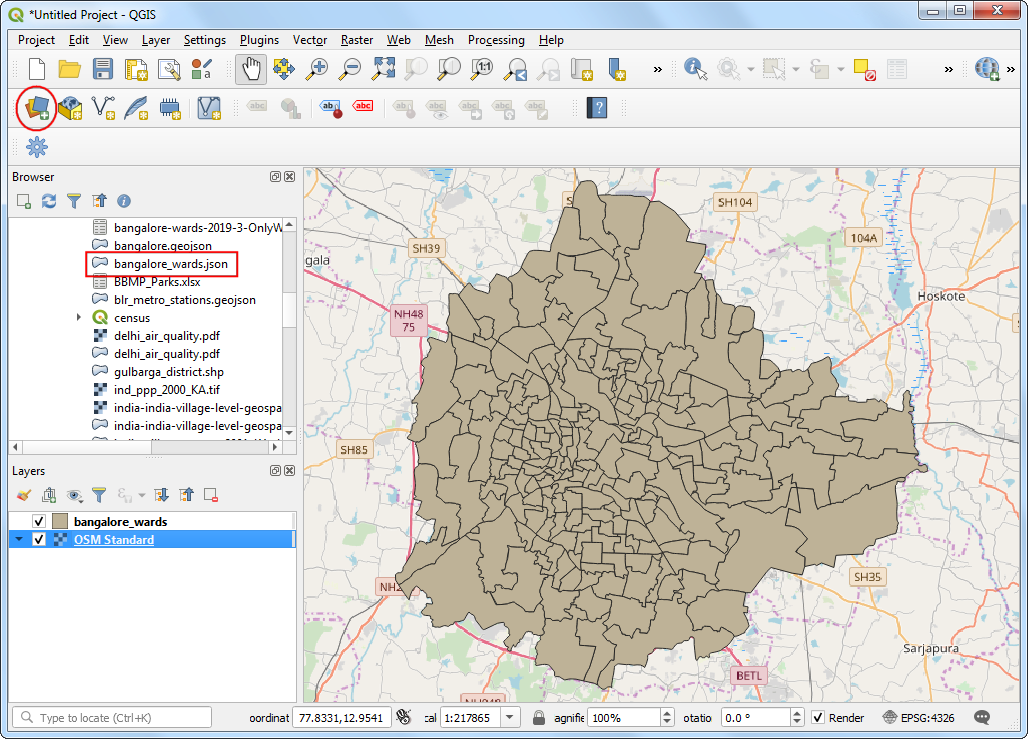Image resolution: width=1028 pixels, height=739 pixels.
Task: Select bangalore_wards.json in Browser panel
Action: 170,264
